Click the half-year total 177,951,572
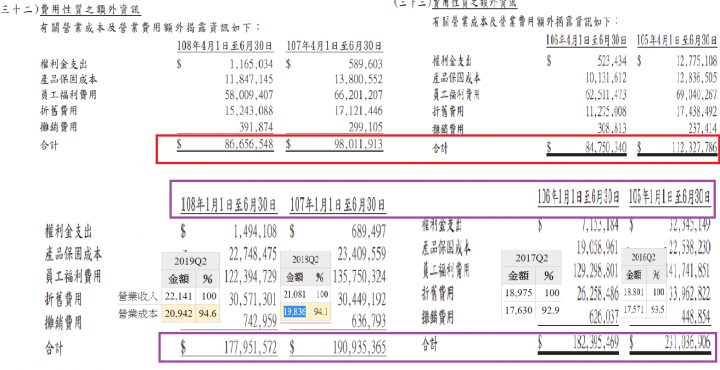720x370 pixels. [x=251, y=348]
